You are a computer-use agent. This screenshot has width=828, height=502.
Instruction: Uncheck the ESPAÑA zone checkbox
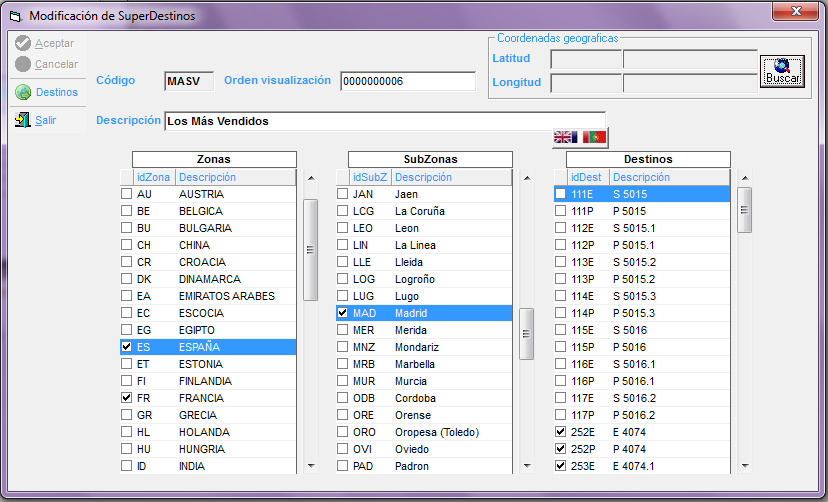pos(126,347)
